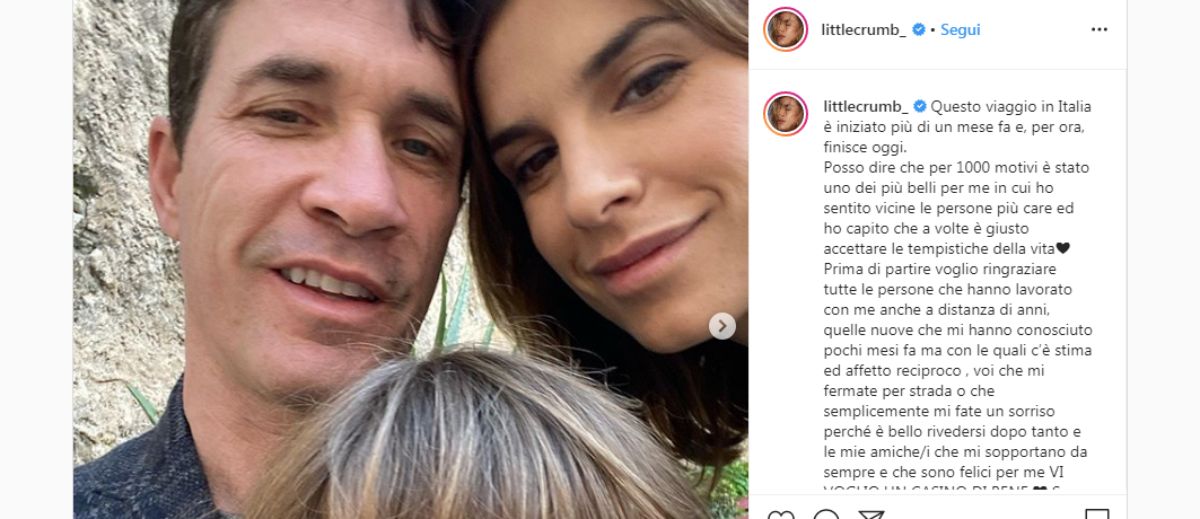Open comments with the speech bubble icon
1200x519 pixels.
pos(826,514)
